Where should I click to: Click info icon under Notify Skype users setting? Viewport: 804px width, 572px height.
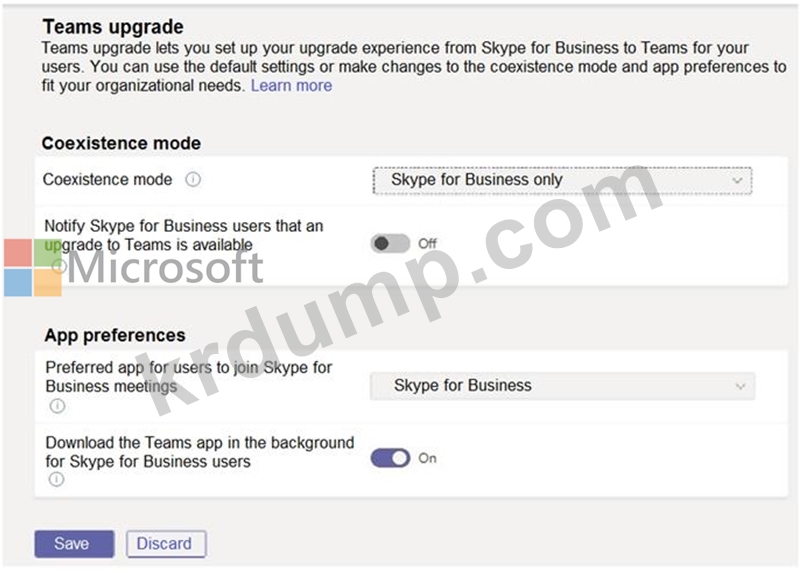59,265
